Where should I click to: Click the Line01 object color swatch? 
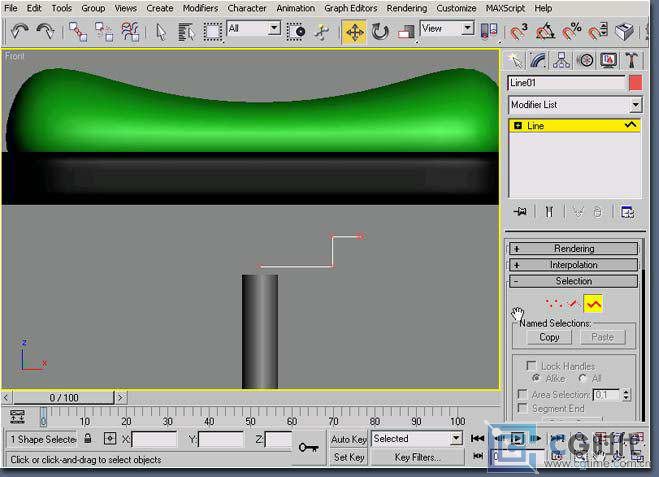[635, 83]
